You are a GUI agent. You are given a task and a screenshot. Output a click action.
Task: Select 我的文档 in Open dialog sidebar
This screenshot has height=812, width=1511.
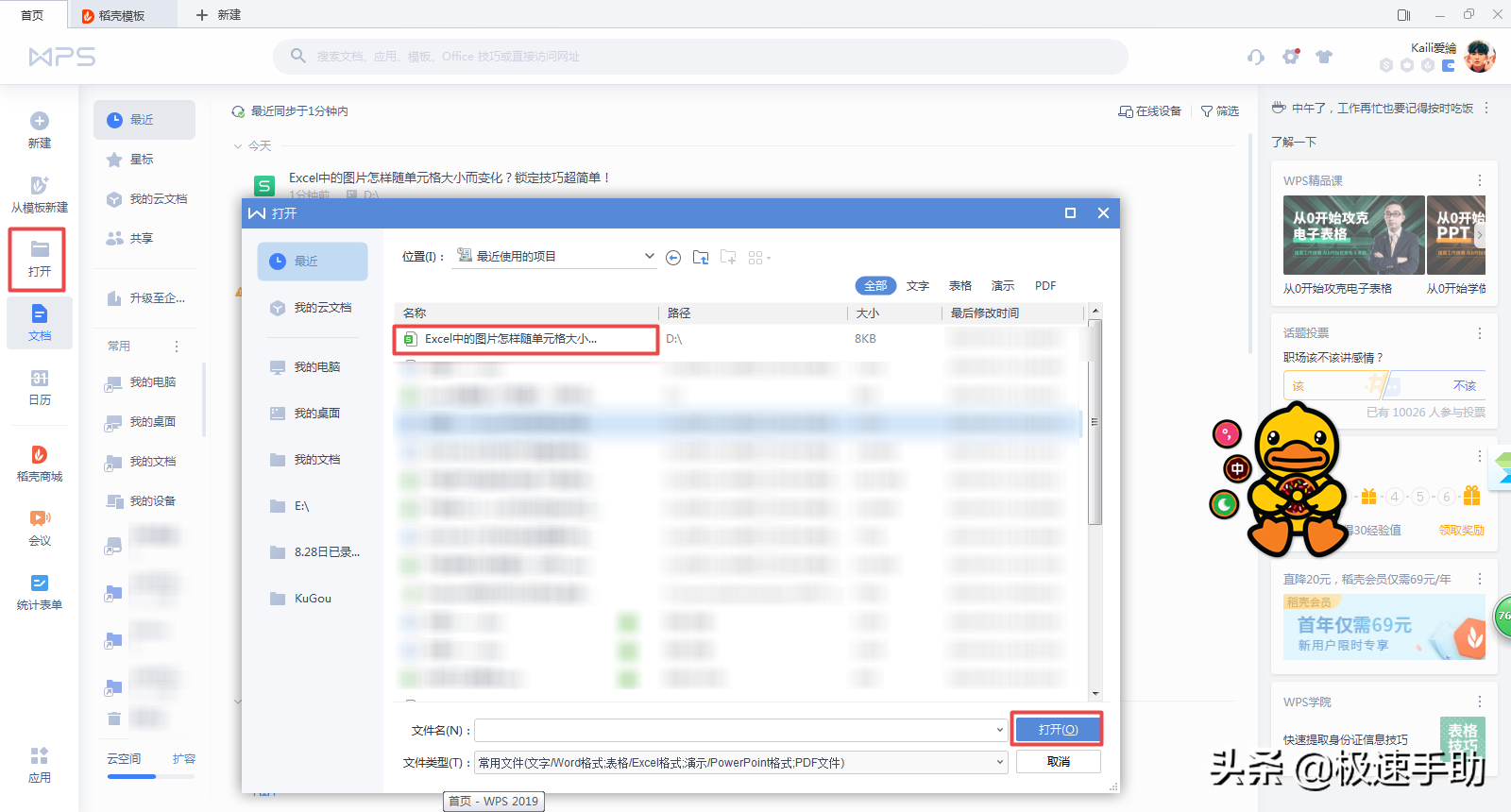coord(313,460)
